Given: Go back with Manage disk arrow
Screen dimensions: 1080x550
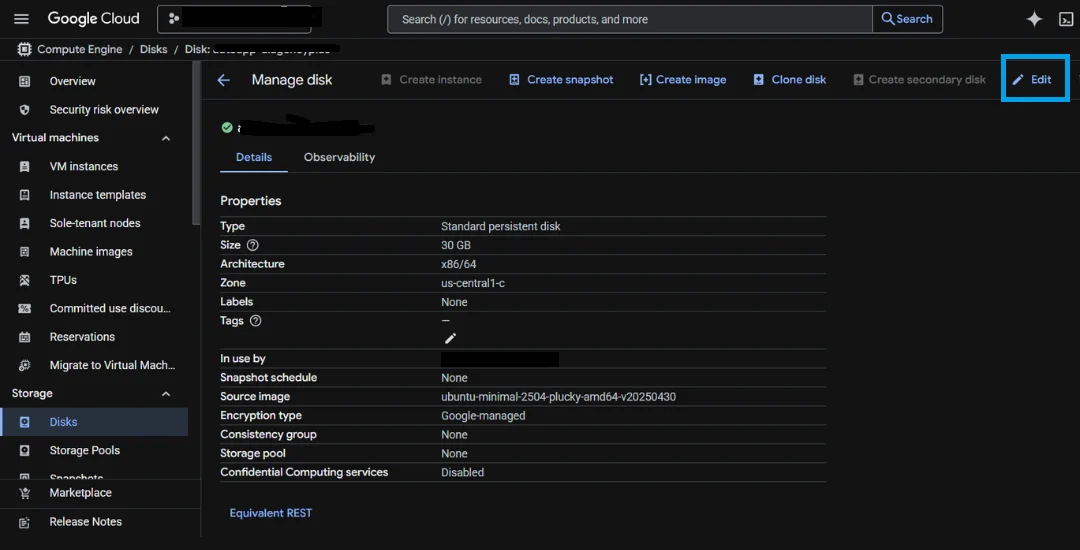Looking at the screenshot, I should (x=223, y=80).
